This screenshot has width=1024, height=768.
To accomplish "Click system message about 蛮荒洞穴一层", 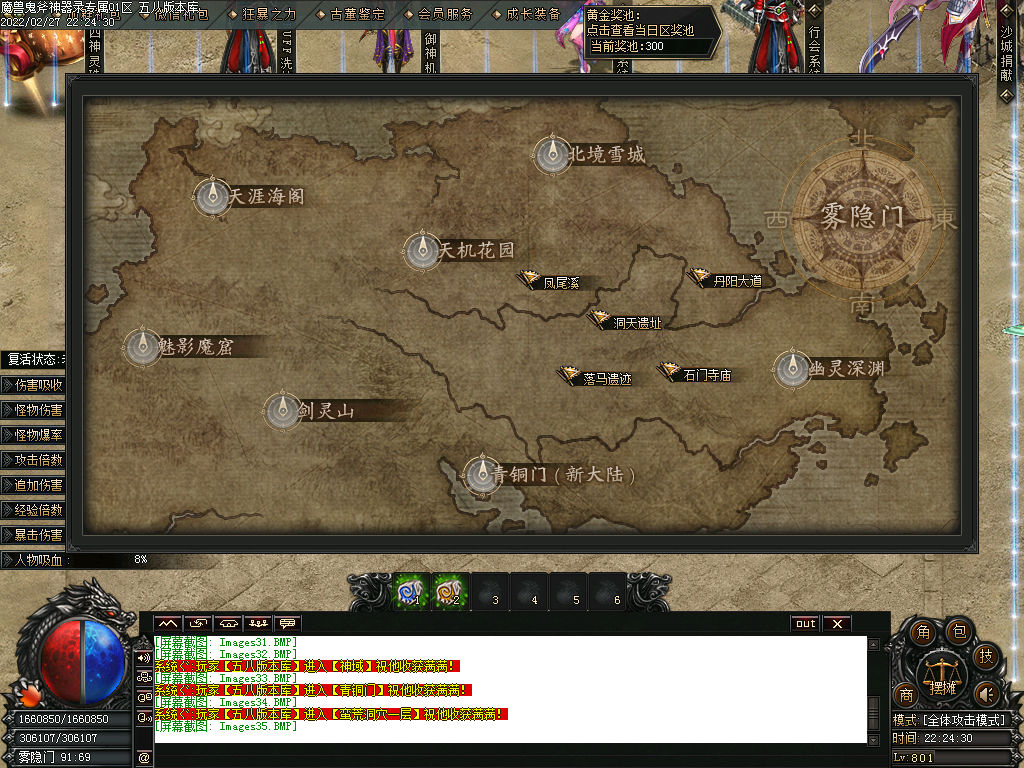I will click(330, 714).
